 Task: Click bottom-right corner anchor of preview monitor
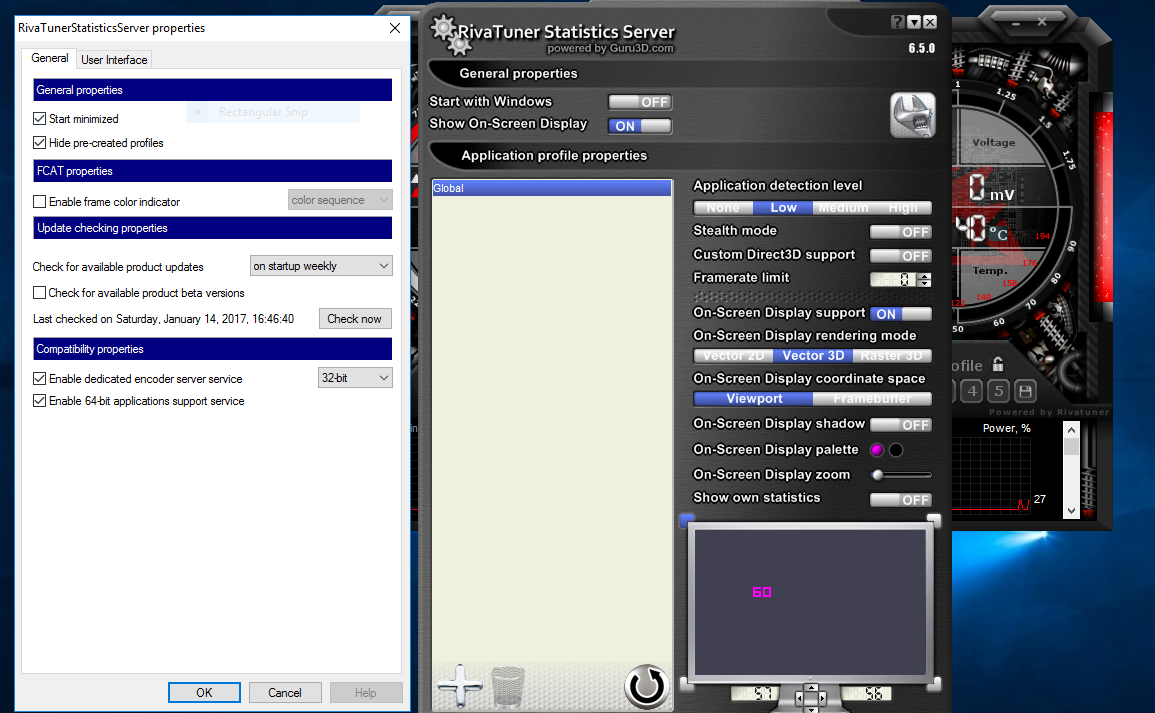click(x=934, y=684)
